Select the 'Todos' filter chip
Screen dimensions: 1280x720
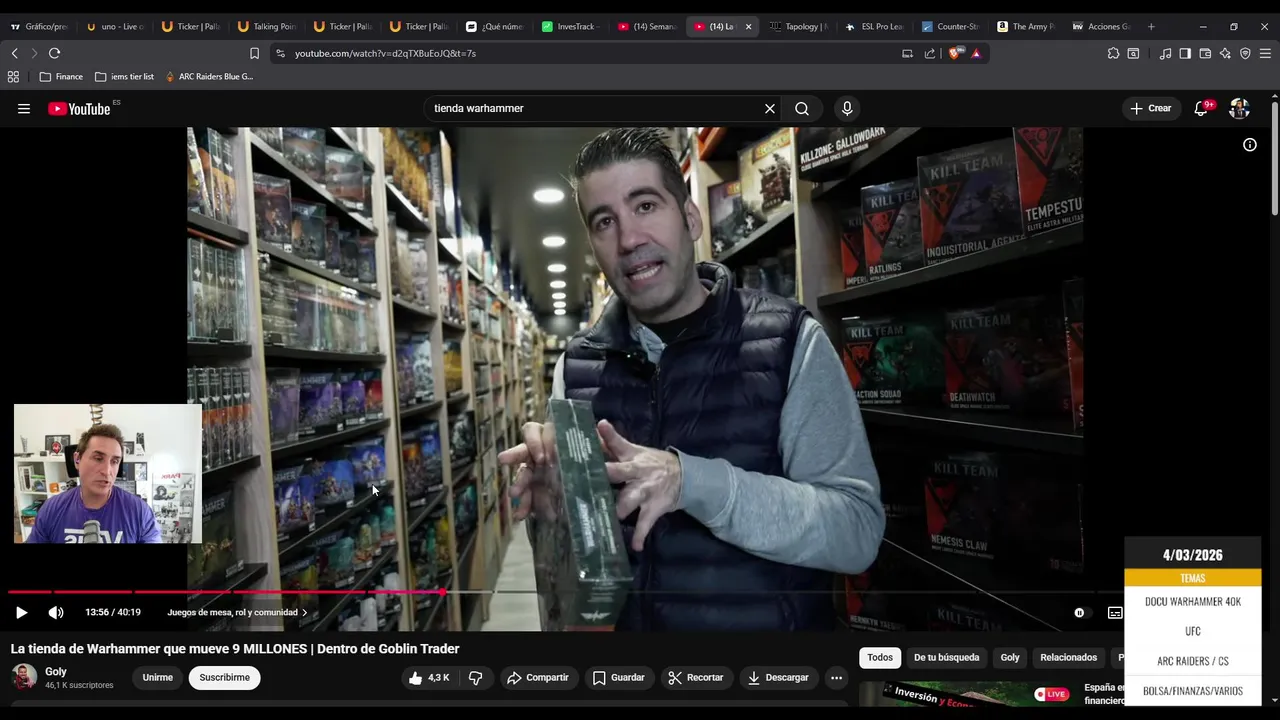click(x=880, y=657)
